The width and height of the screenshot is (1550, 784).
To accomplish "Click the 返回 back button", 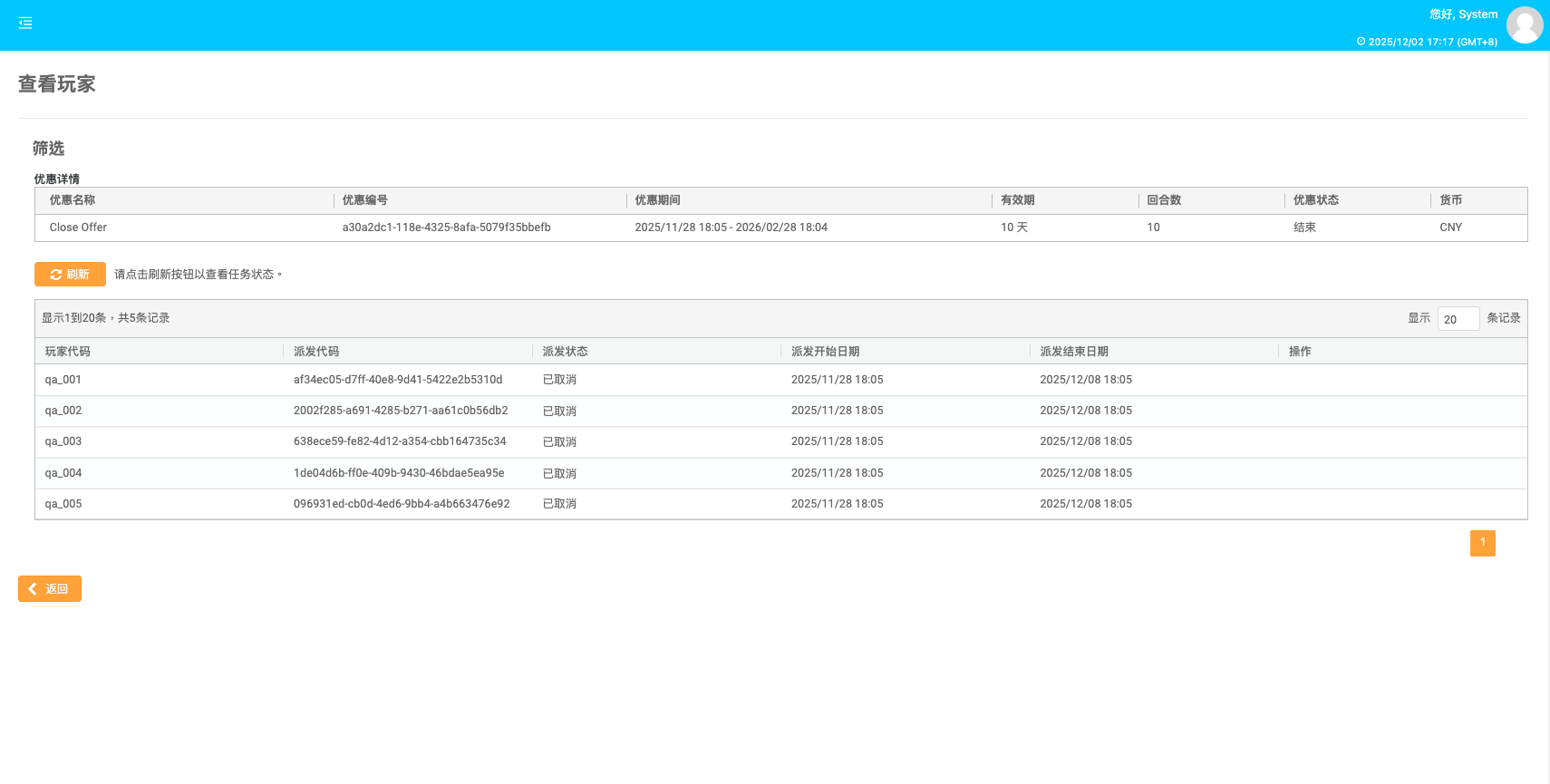I will 50,589.
